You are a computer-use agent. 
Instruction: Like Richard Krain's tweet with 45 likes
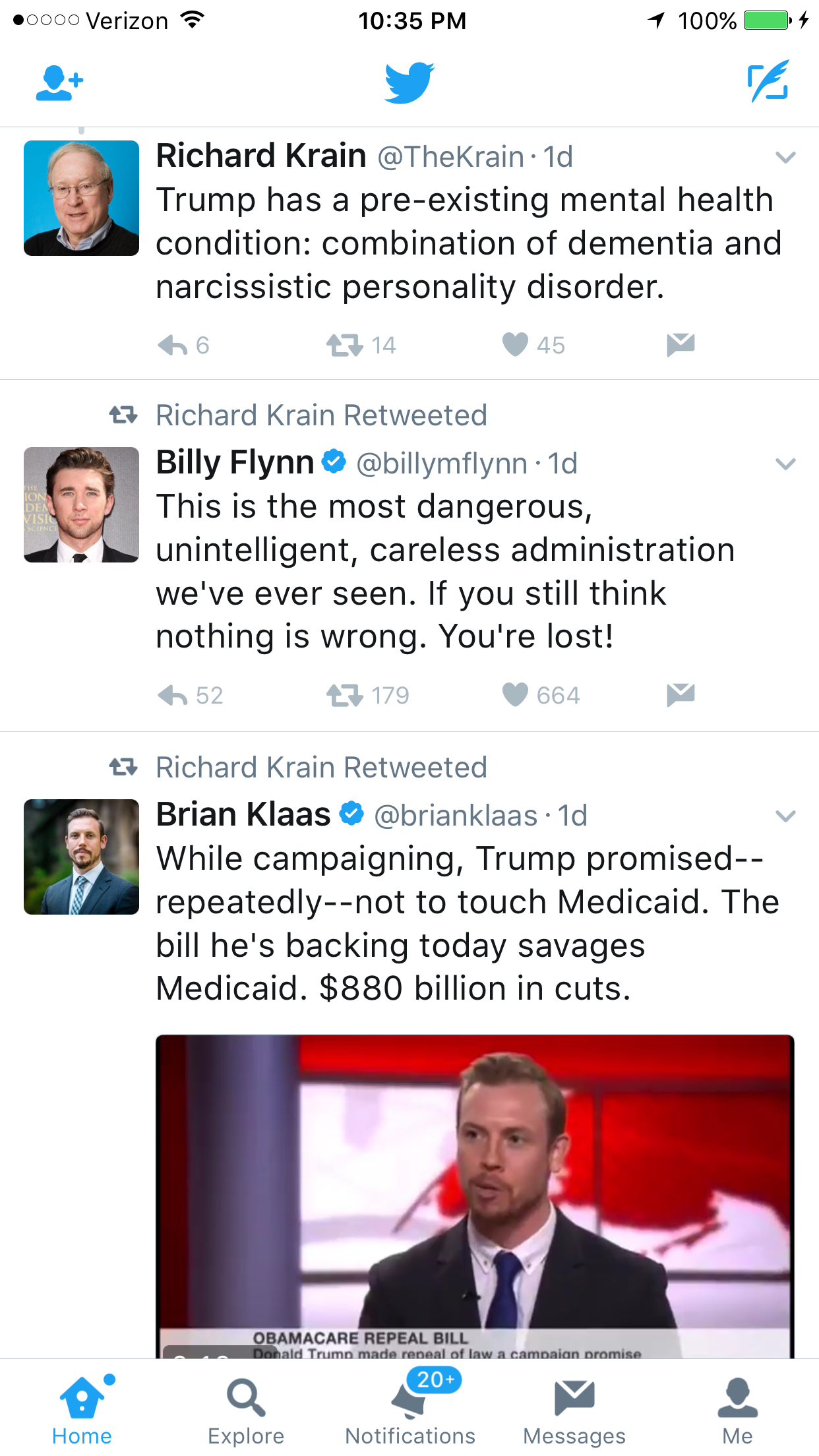click(515, 345)
